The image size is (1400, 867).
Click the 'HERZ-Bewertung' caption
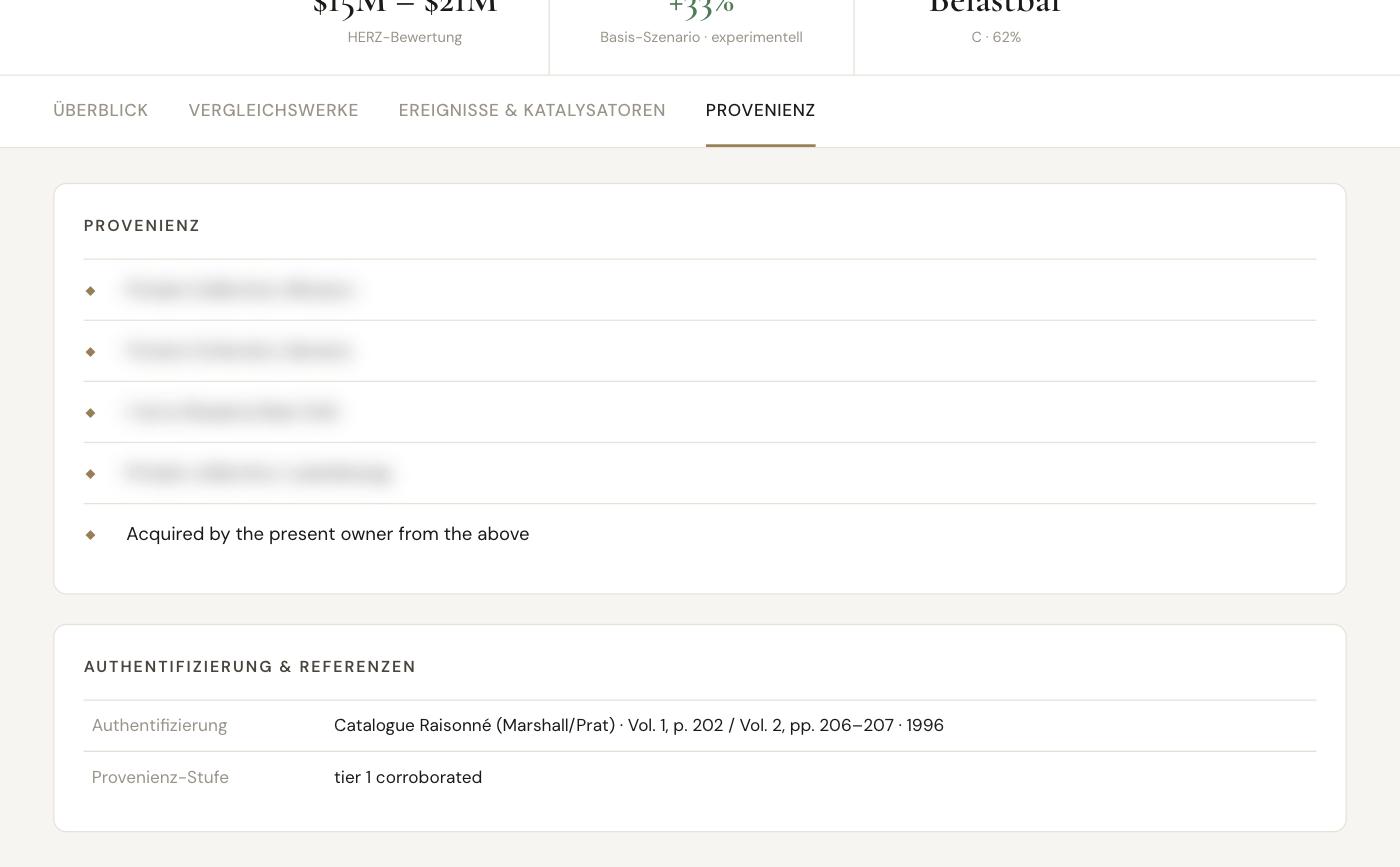pyautogui.click(x=404, y=37)
